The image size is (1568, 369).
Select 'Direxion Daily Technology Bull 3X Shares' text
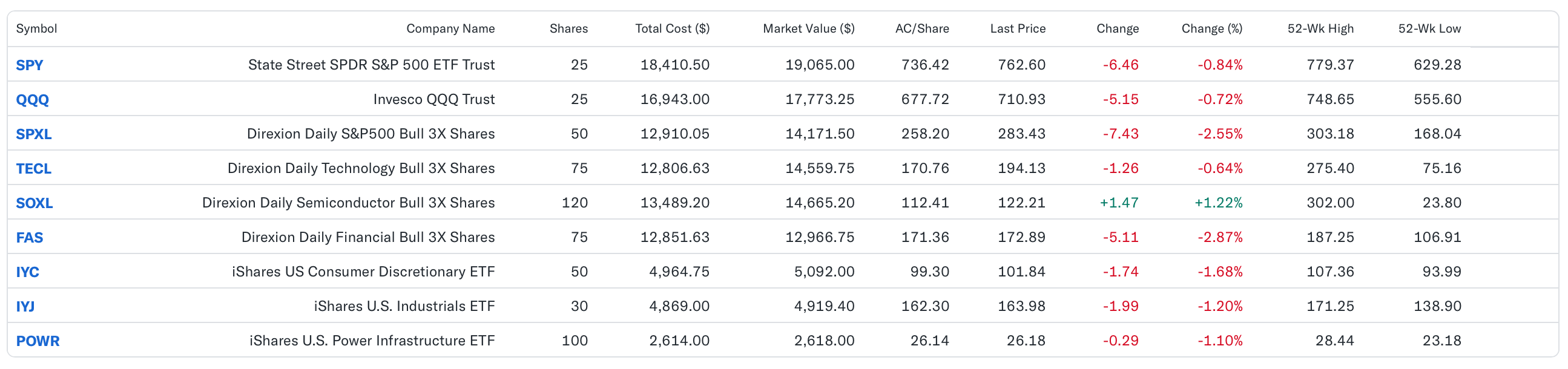click(x=361, y=168)
